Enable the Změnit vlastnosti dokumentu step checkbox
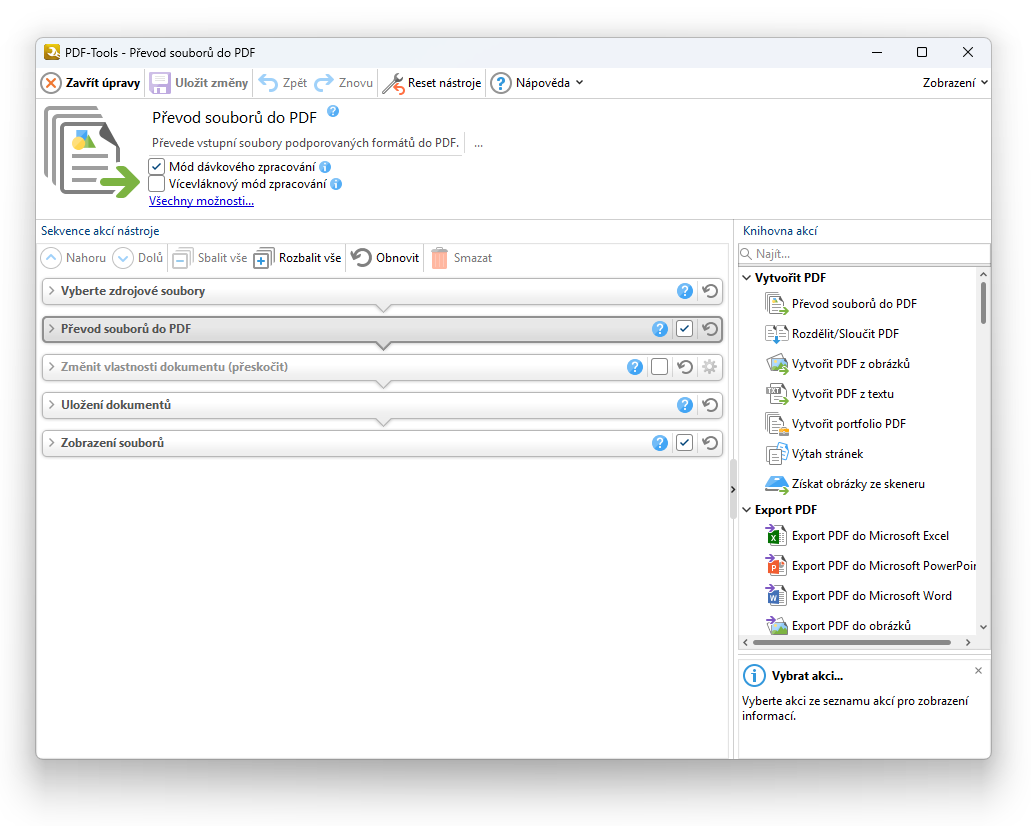 pyautogui.click(x=659, y=367)
